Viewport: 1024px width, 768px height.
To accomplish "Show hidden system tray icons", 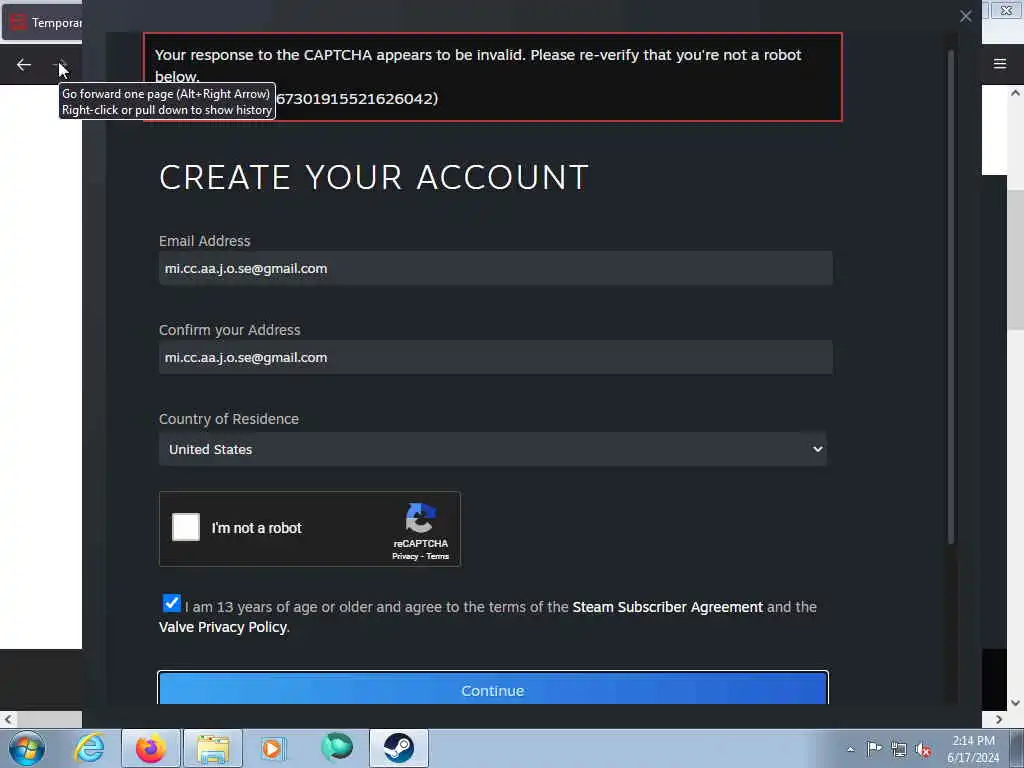I will click(x=850, y=749).
